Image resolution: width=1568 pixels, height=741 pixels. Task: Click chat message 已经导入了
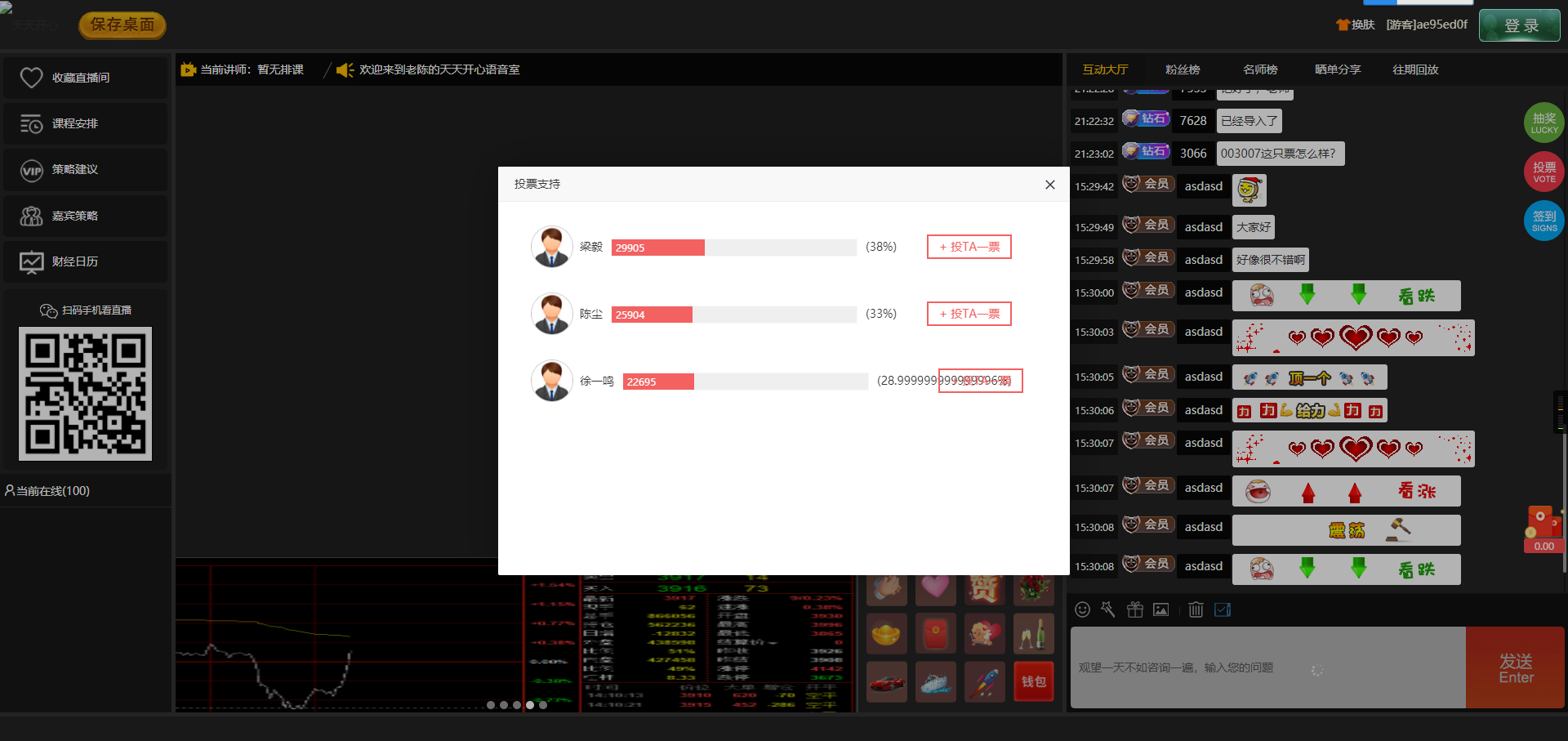(x=1249, y=121)
